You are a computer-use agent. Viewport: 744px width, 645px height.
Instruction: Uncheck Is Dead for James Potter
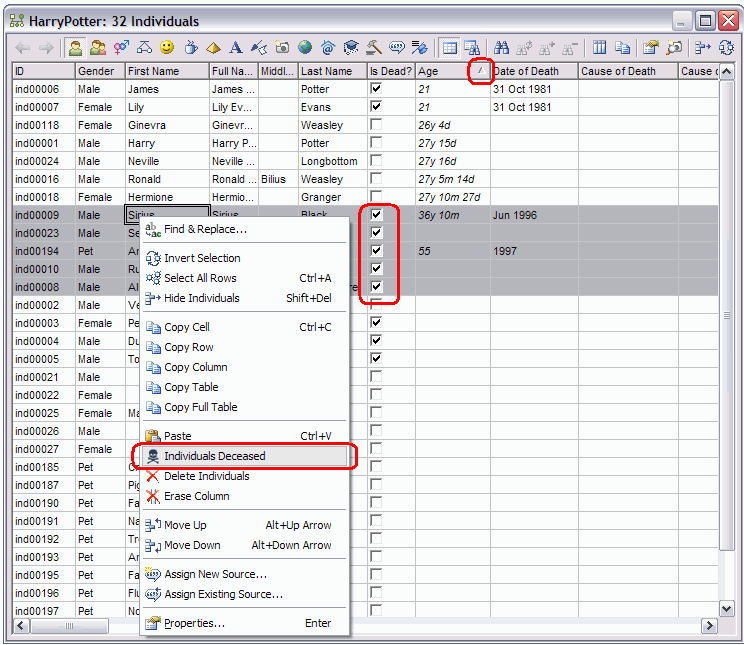(376, 89)
